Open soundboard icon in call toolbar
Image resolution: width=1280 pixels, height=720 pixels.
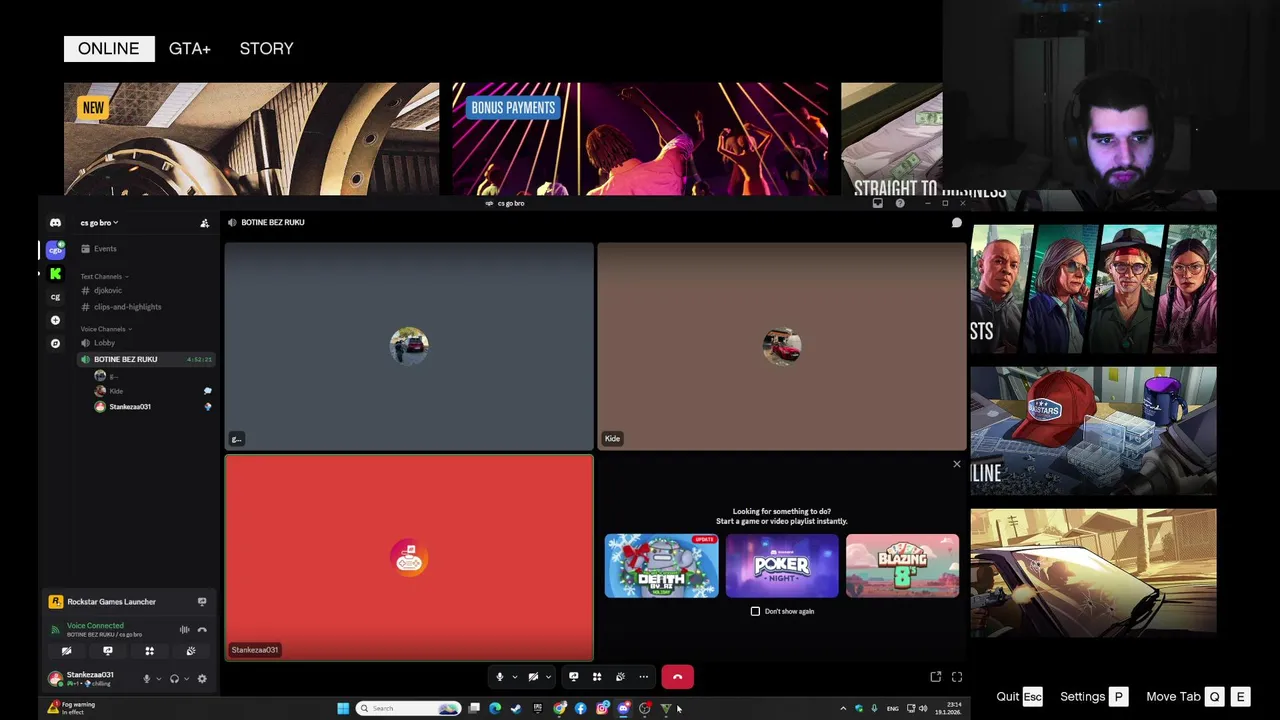620,677
